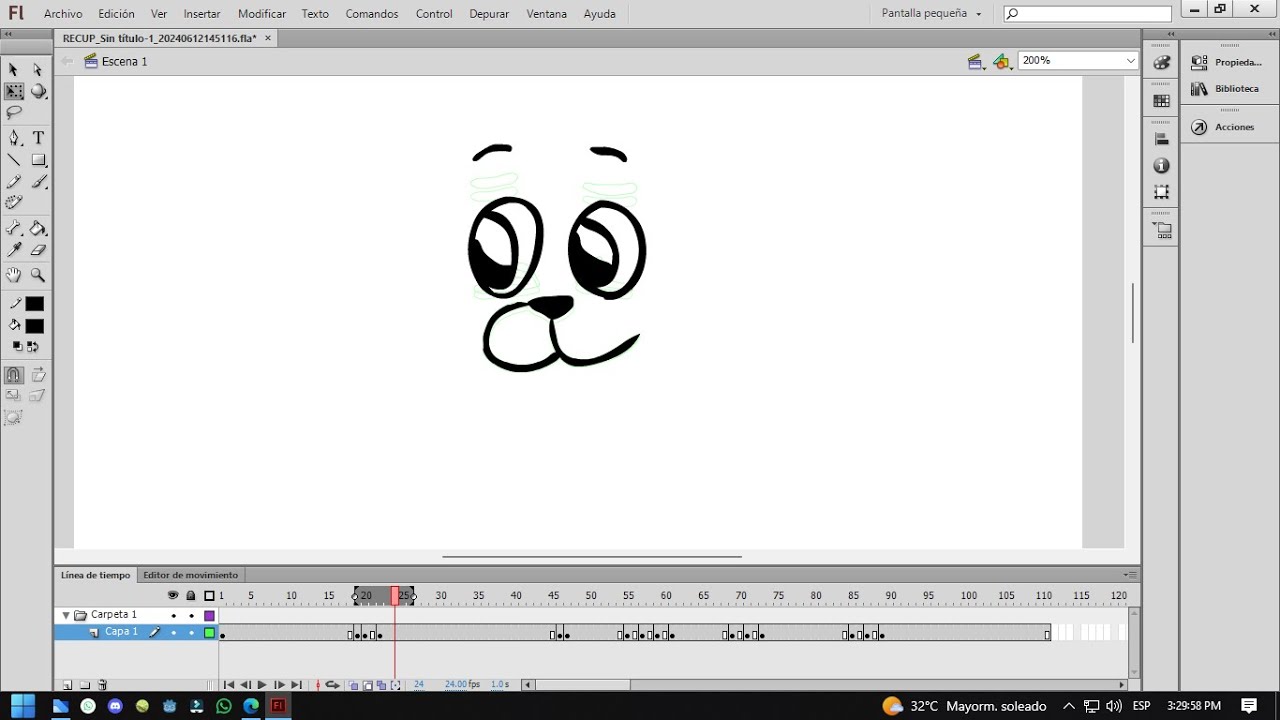Open the Transform panel icon
This screenshot has width=1280, height=720.
pos(1161,192)
